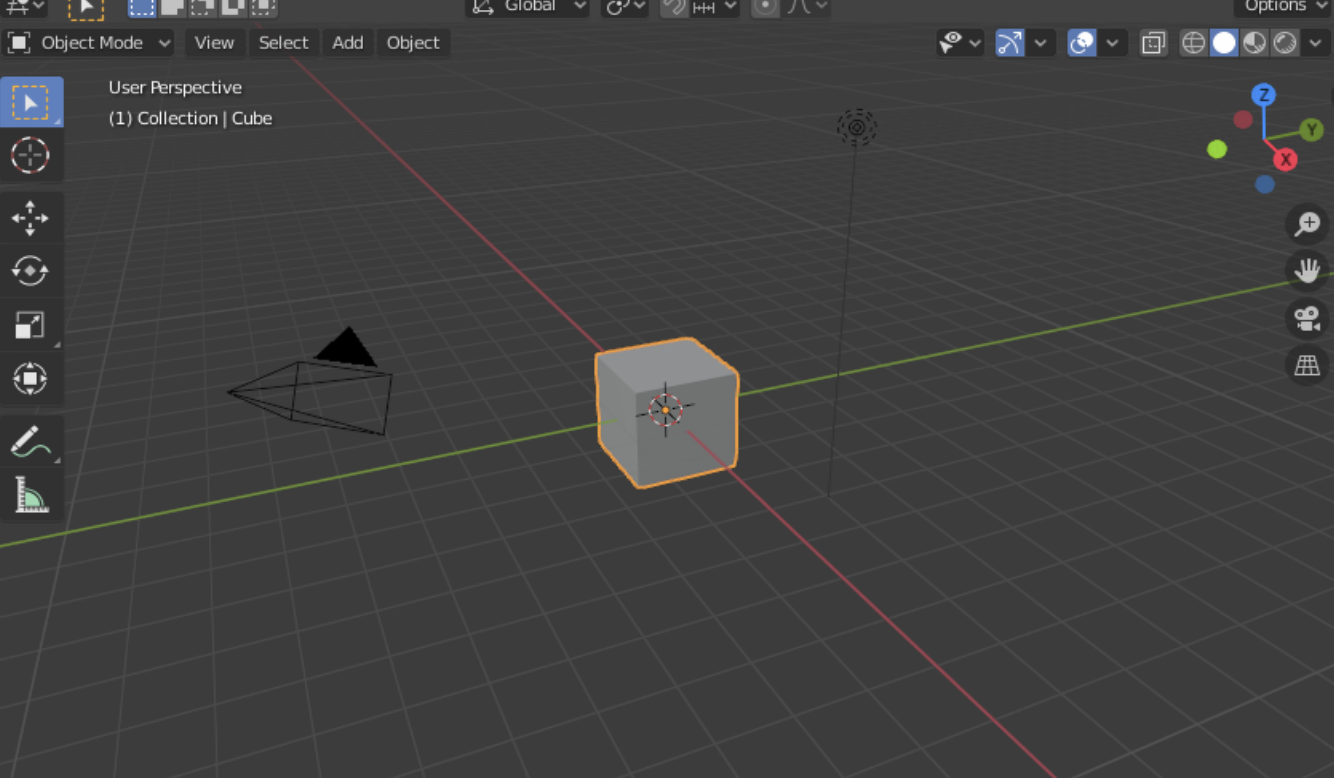The image size is (1334, 778).
Task: Activate the Move tool
Action: coord(30,218)
